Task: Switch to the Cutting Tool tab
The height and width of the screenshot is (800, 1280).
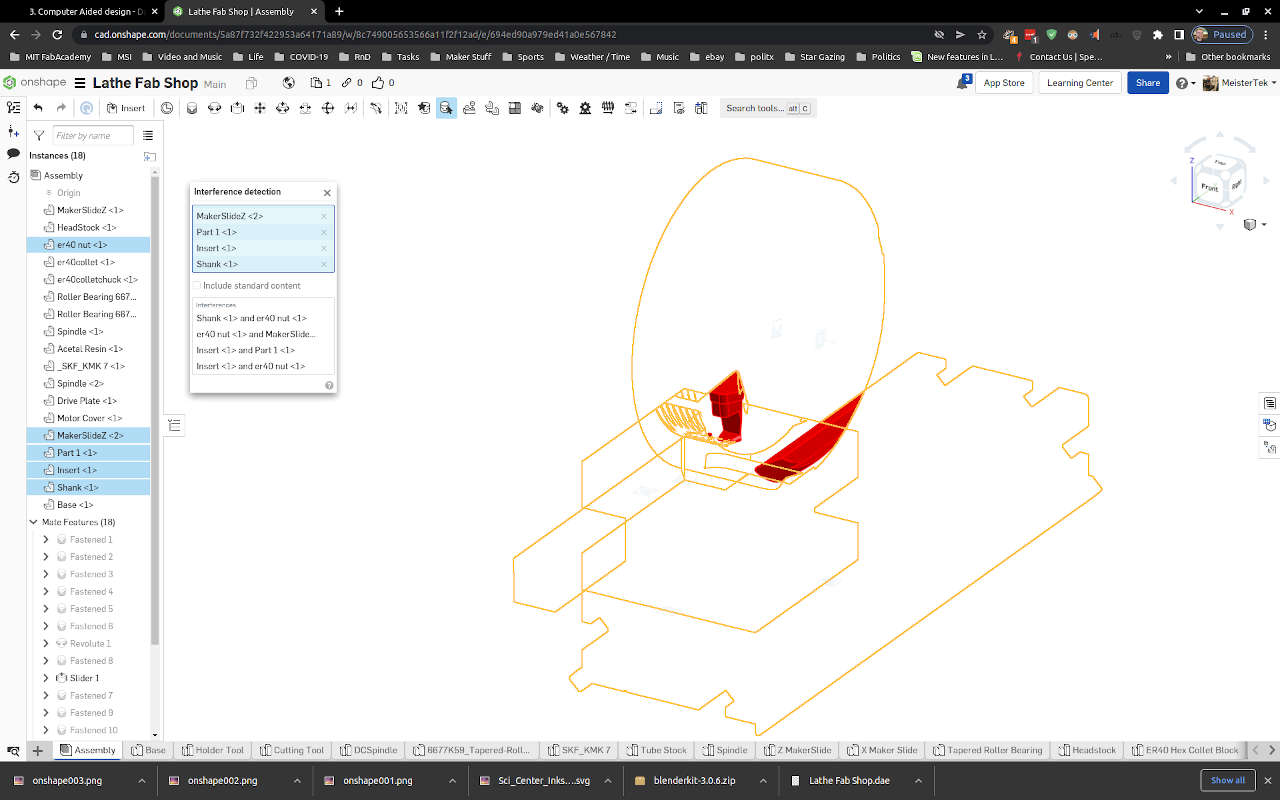Action: (292, 750)
